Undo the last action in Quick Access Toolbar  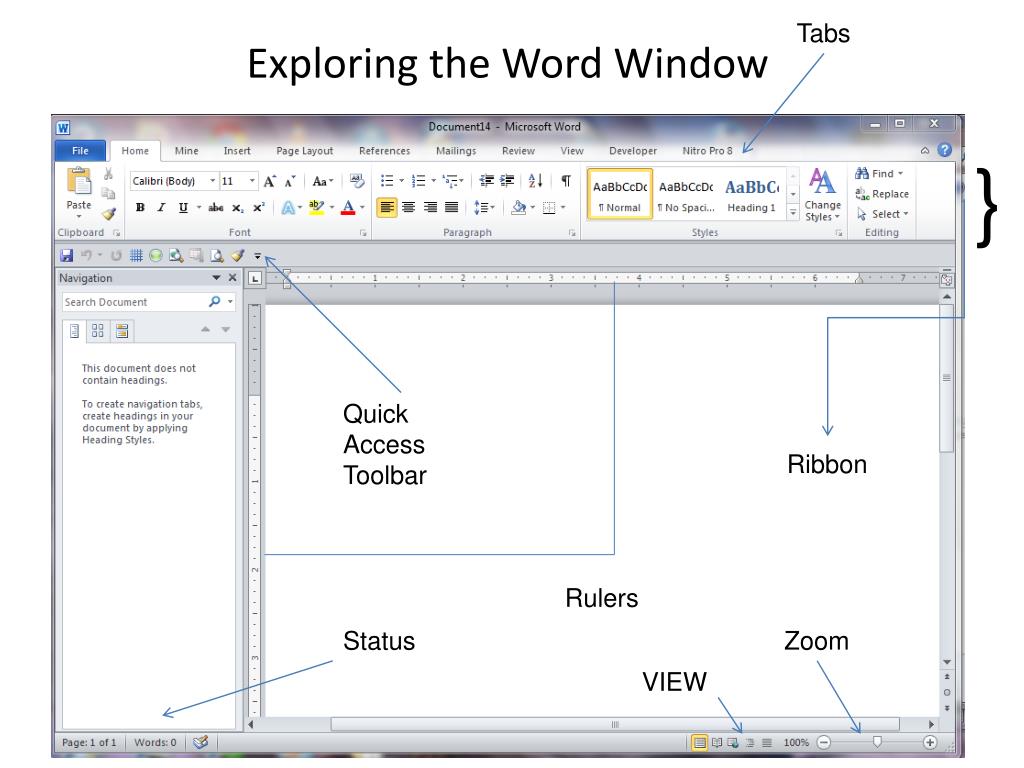pyautogui.click(x=86, y=256)
